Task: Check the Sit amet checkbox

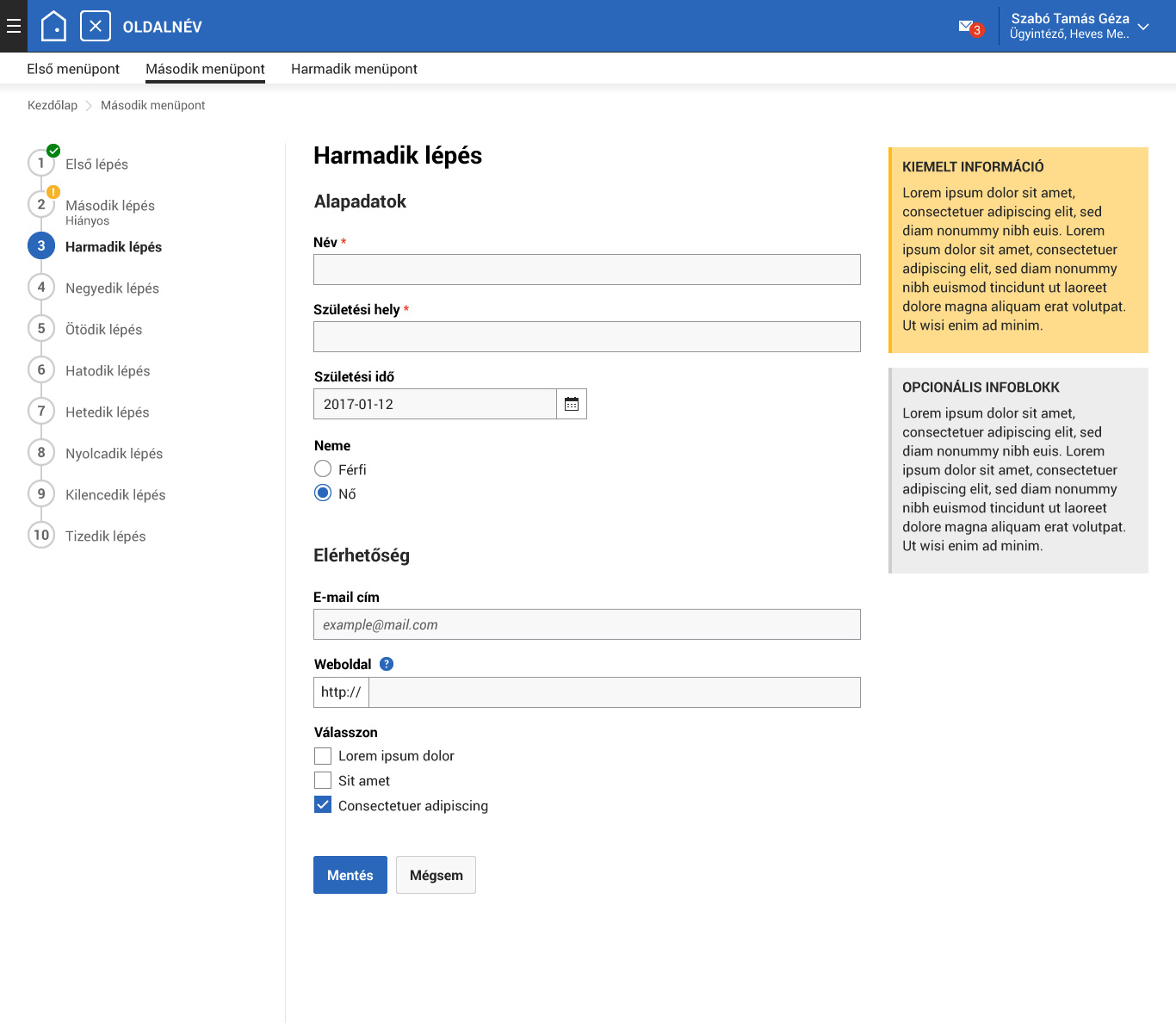Action: tap(323, 780)
